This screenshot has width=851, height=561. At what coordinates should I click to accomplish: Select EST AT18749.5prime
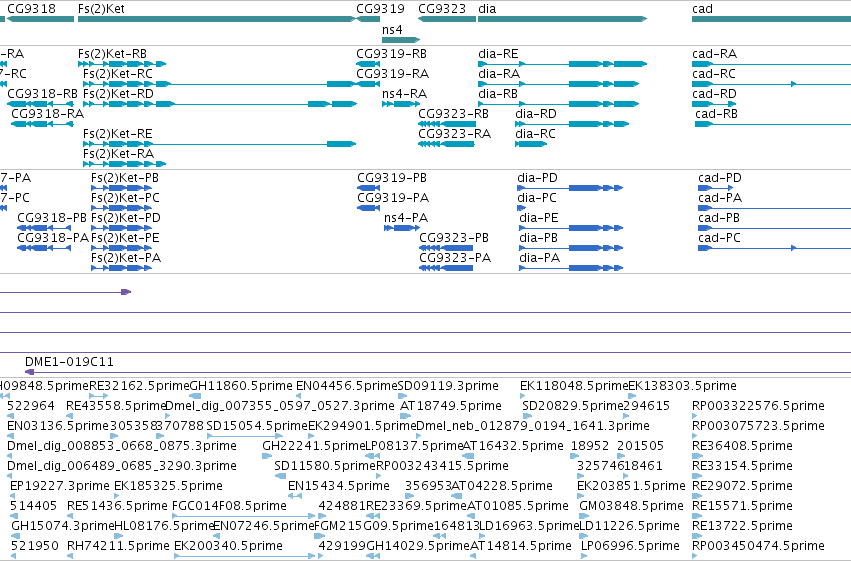pyautogui.click(x=450, y=406)
